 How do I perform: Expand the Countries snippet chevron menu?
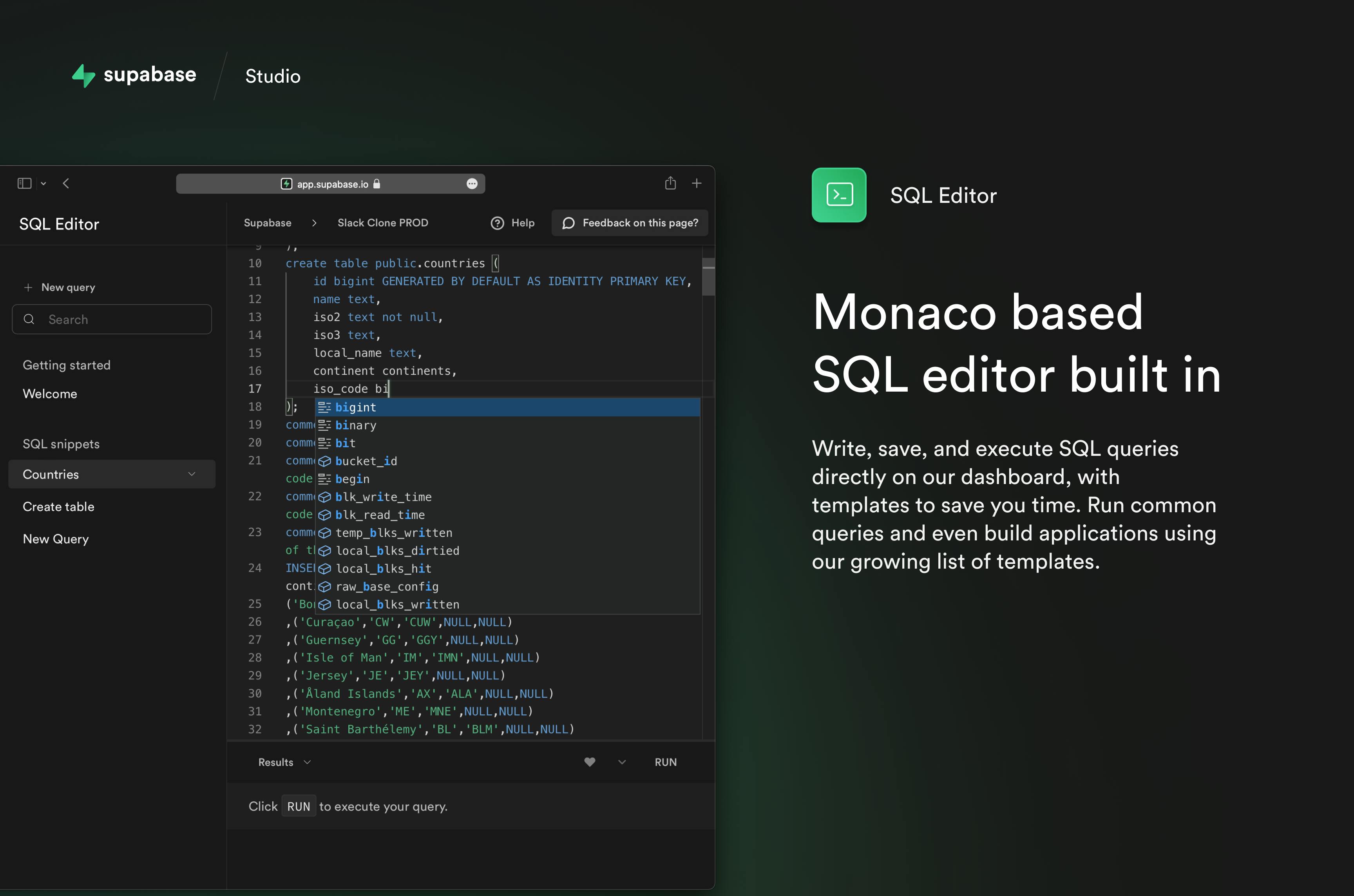tap(192, 474)
